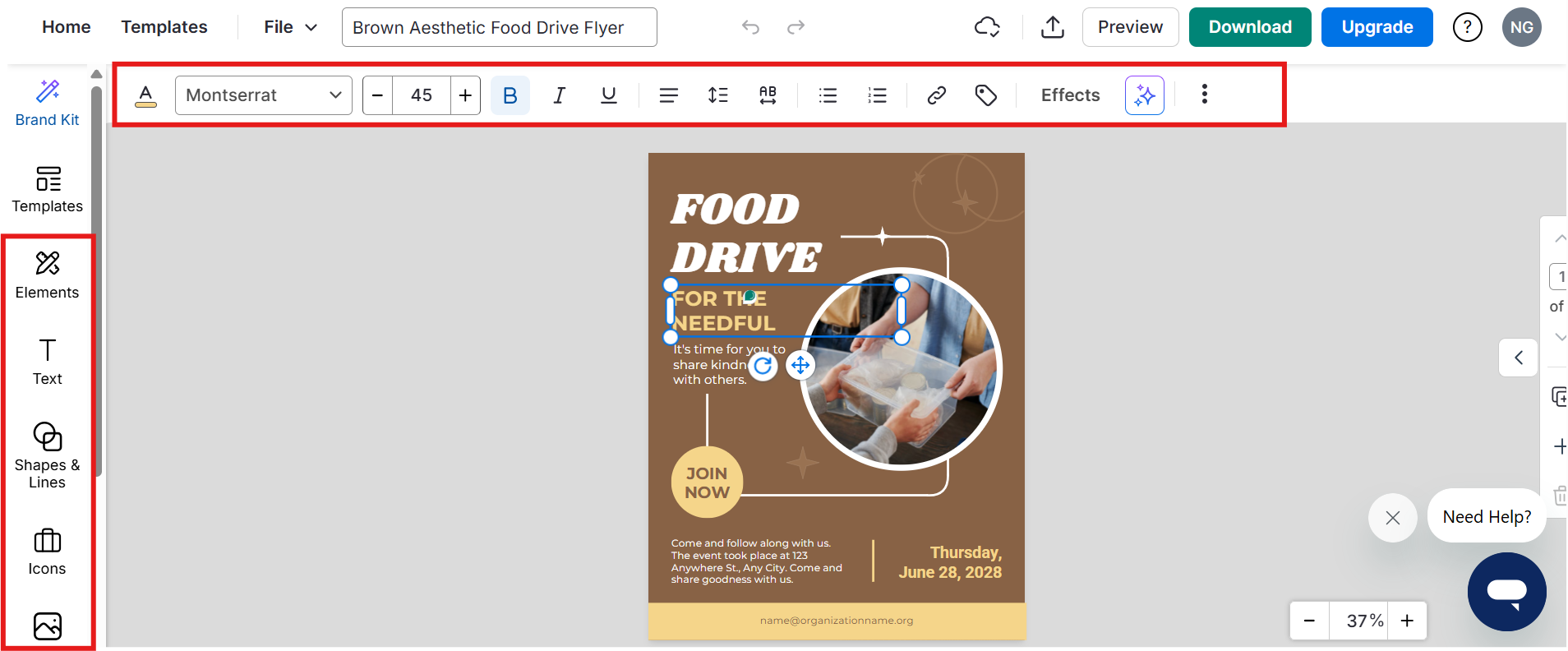
Task: Decrease the font size
Action: click(x=378, y=95)
